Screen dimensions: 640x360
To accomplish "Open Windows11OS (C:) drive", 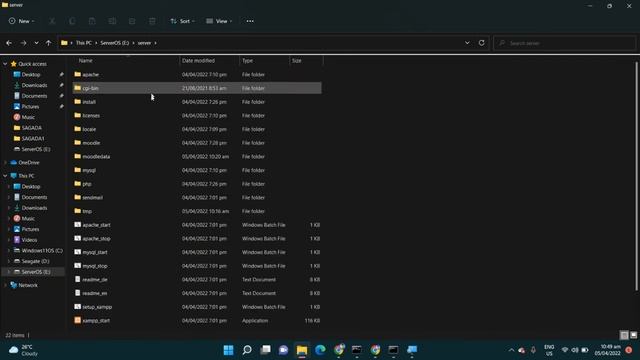I will click(x=42, y=251).
